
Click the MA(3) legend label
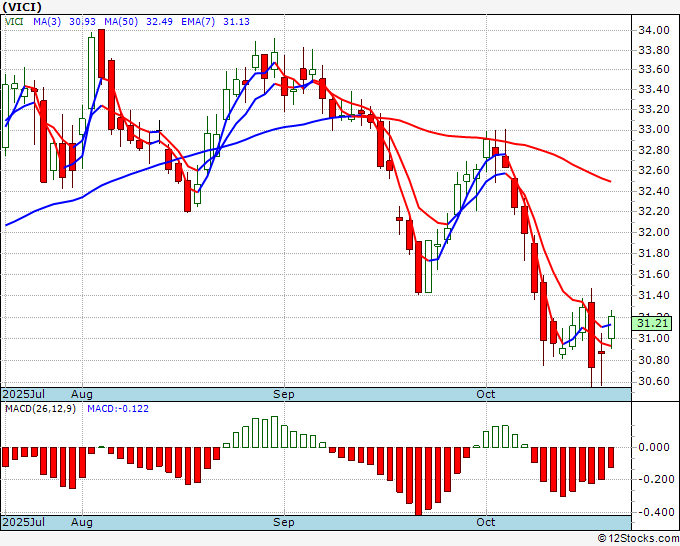point(47,21)
